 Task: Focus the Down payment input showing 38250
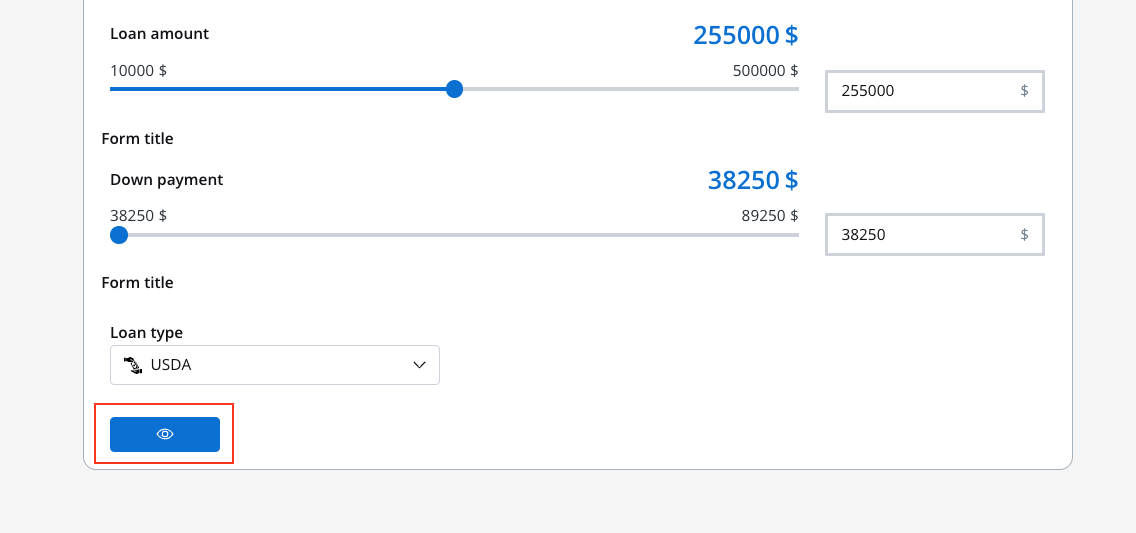(x=935, y=235)
